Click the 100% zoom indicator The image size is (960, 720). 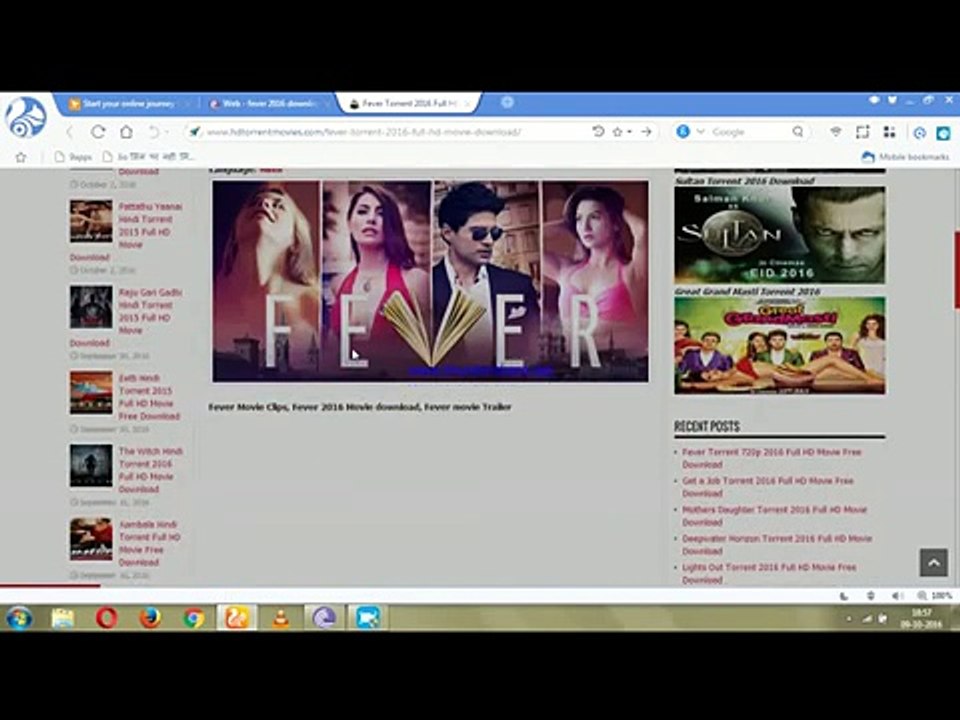tap(935, 596)
